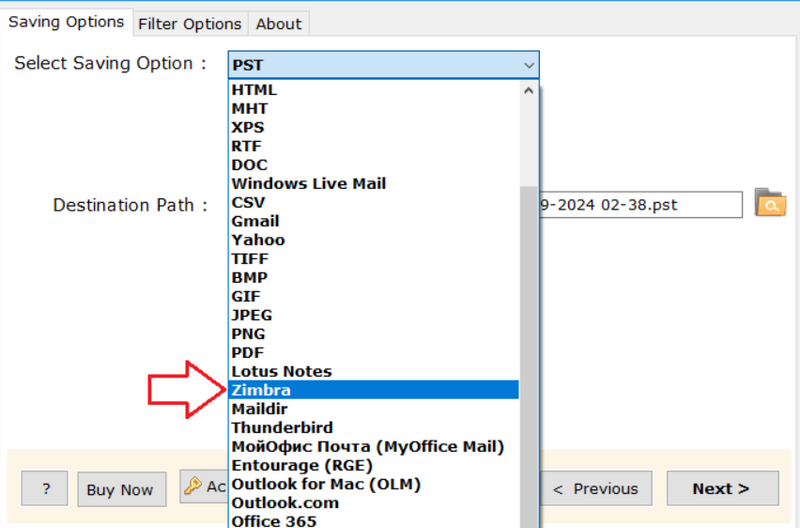Click the dropdown list scroll-up arrow
This screenshot has height=528, width=800.
(x=529, y=91)
